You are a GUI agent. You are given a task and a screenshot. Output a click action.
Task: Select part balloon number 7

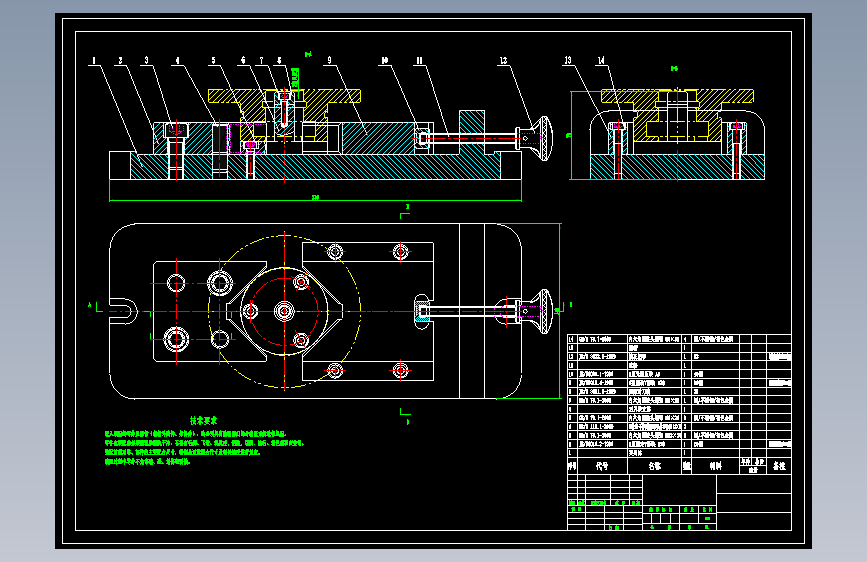point(262,60)
